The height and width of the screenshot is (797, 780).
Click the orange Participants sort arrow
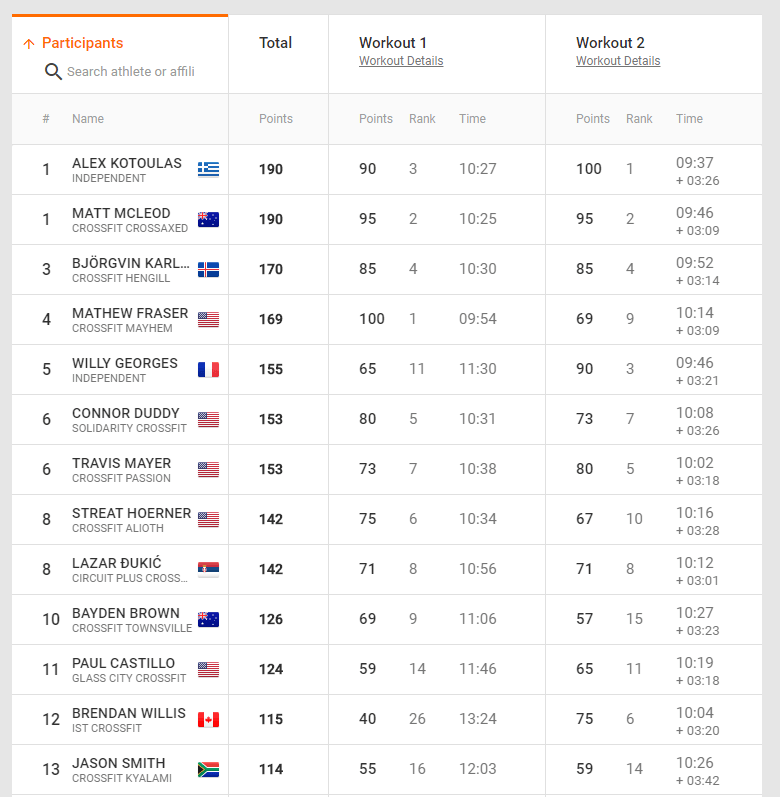[x=28, y=44]
